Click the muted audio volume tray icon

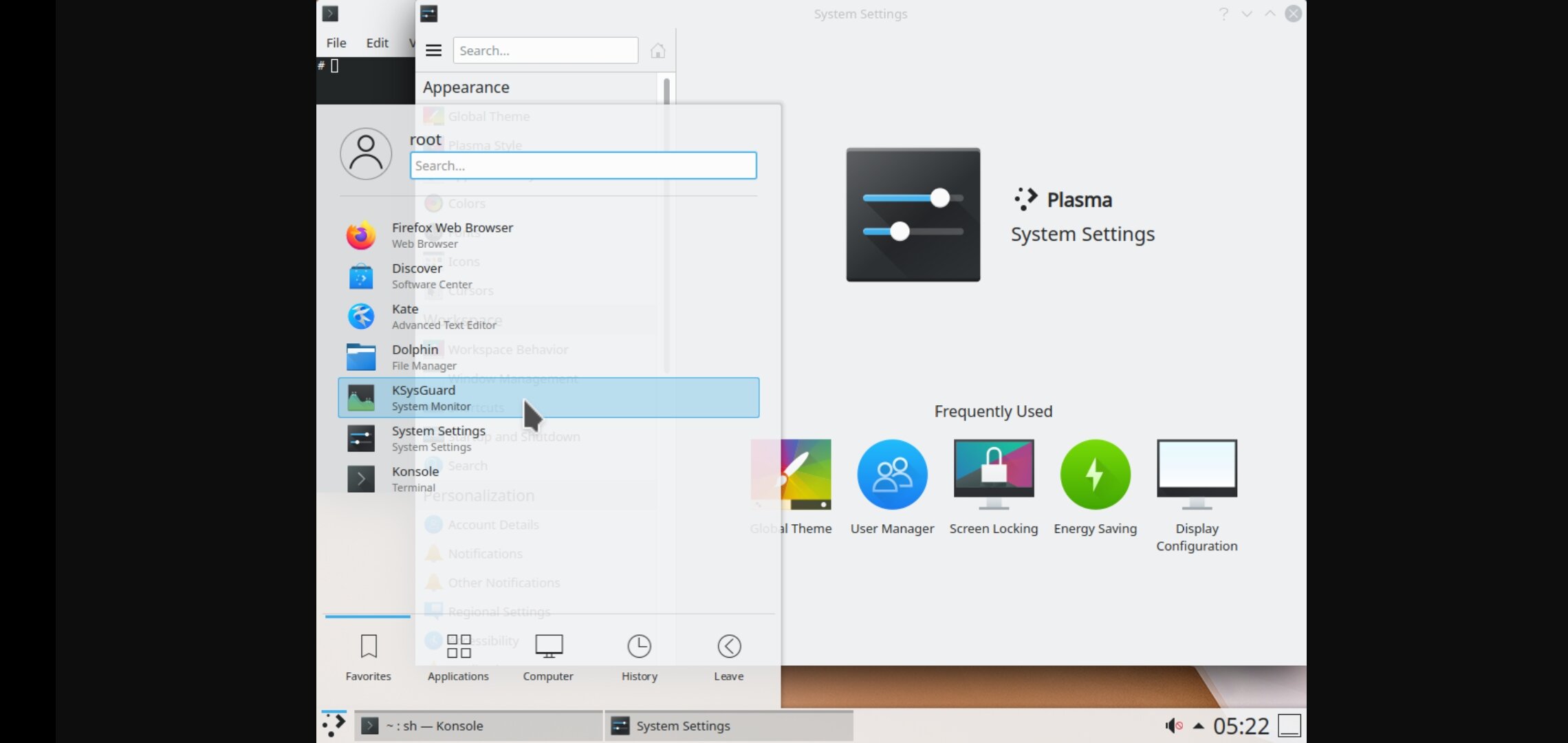pyautogui.click(x=1173, y=726)
